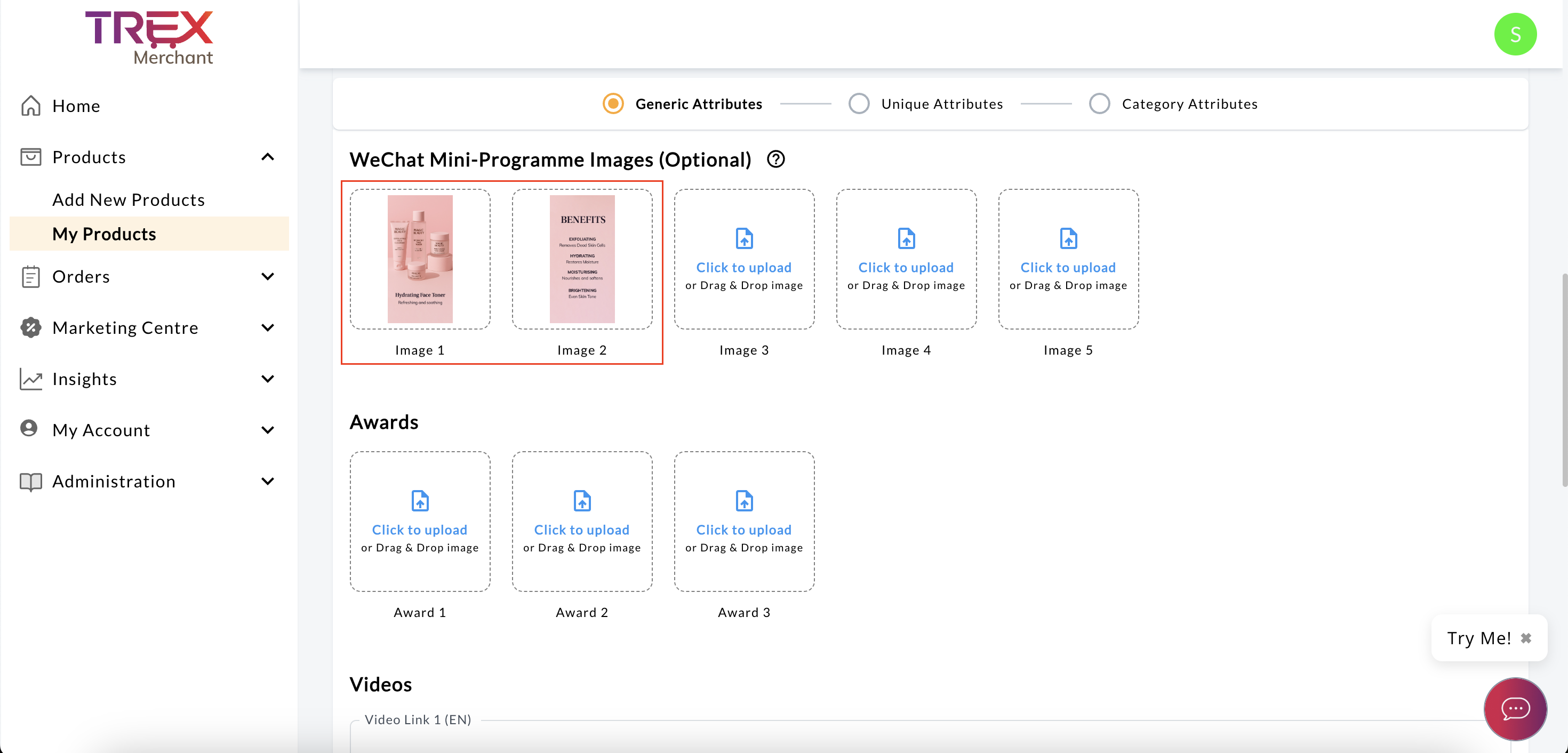Viewport: 1568px width, 753px height.
Task: Select the Generic Attributes radio step
Action: click(613, 104)
